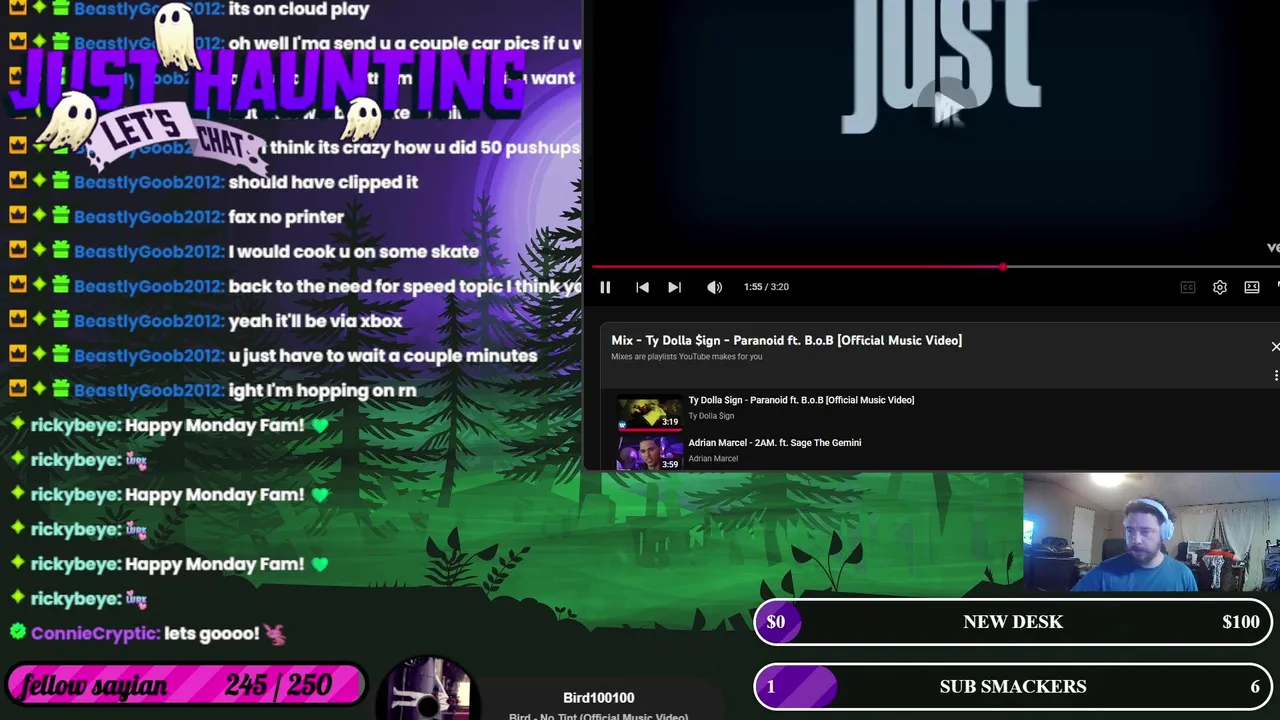
Task: Click the Adrian Marcel channel name
Action: pyautogui.click(x=713, y=459)
